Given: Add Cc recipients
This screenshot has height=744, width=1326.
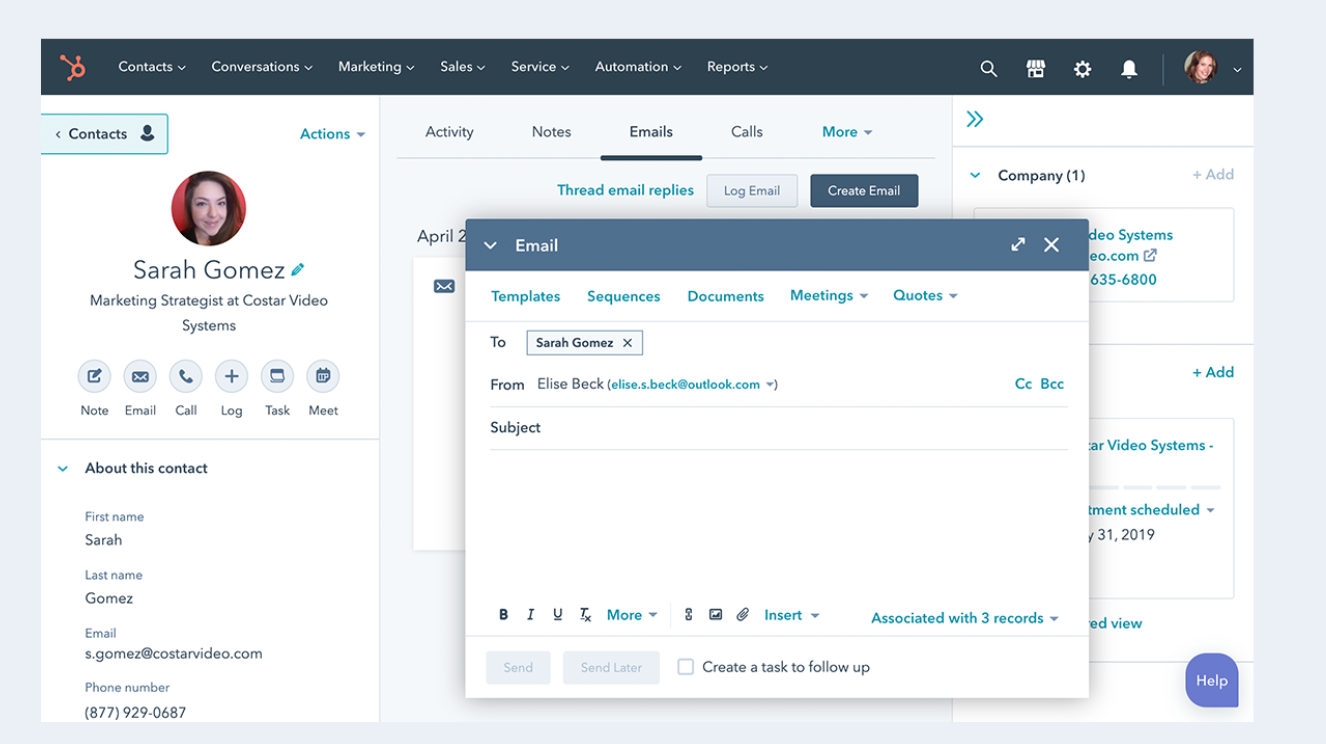Looking at the screenshot, I should click(1023, 384).
